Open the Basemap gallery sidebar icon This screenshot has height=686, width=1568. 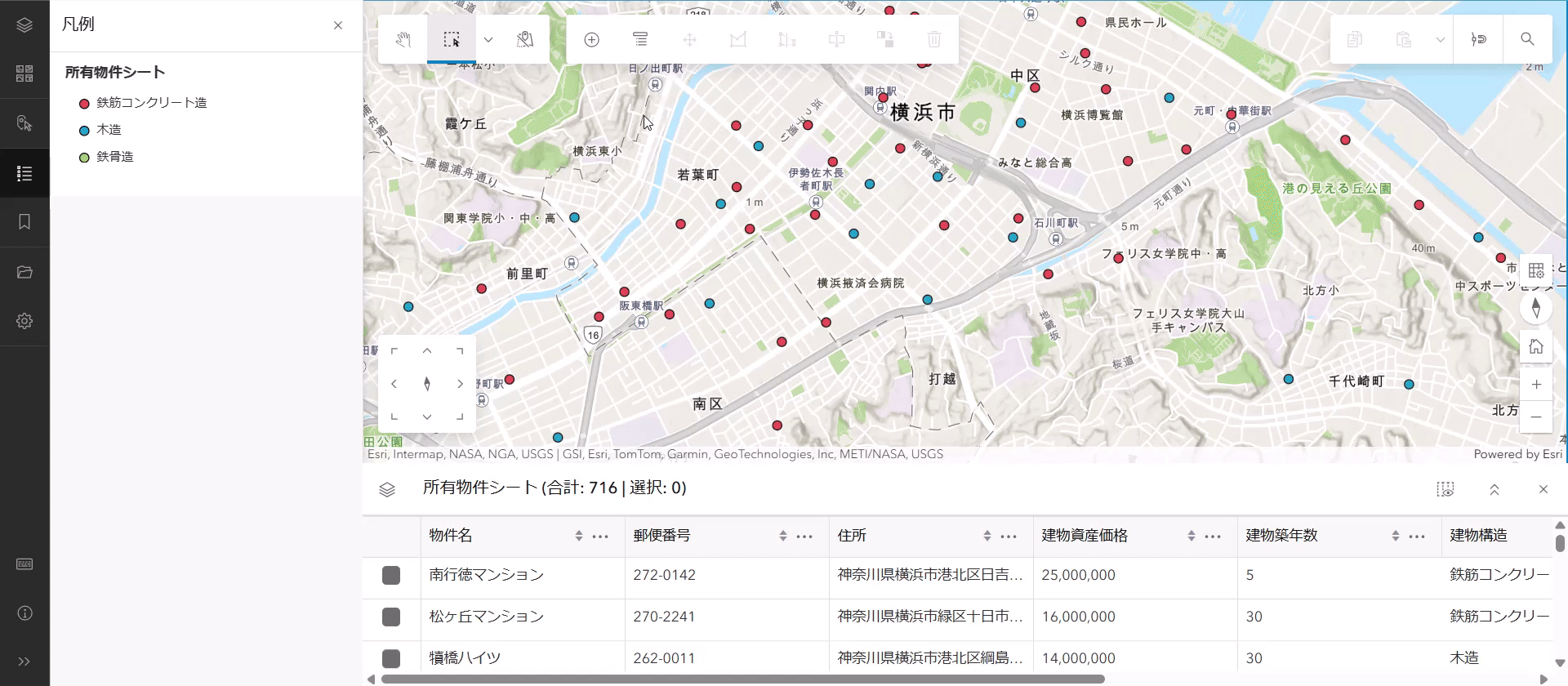pos(24,74)
